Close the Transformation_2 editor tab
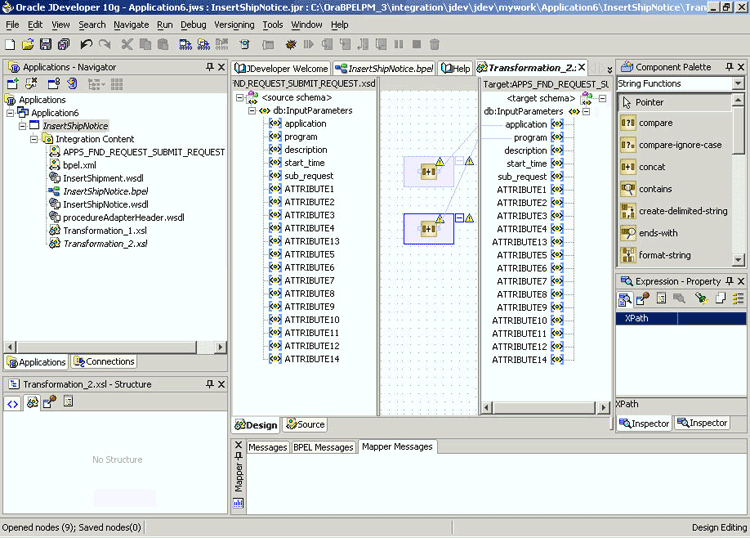This screenshot has height=538, width=750. (582, 67)
